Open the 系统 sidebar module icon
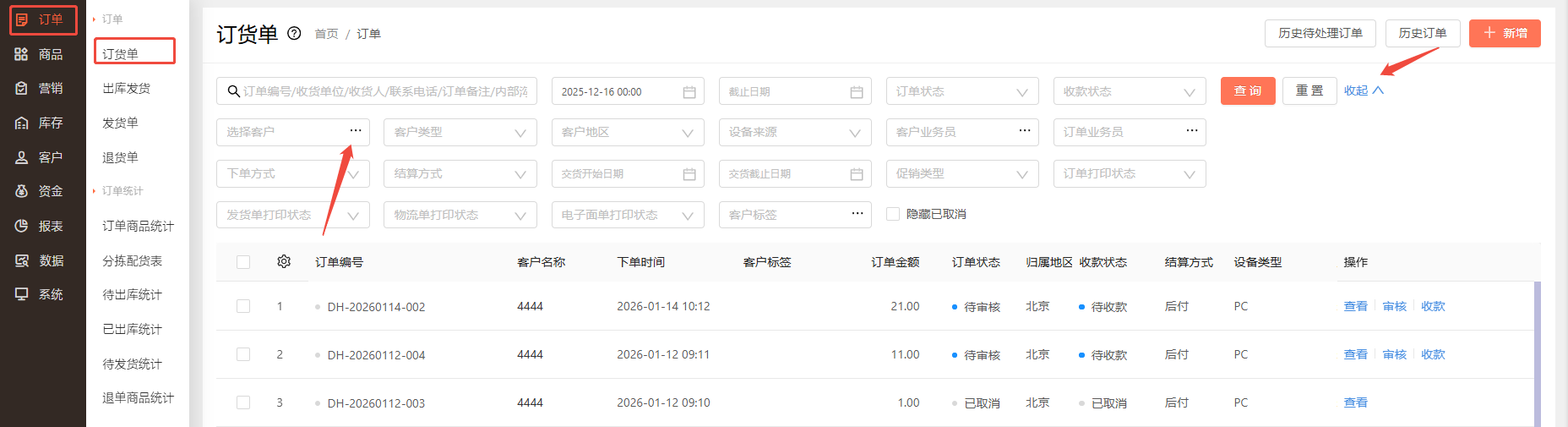This screenshot has height=427, width=1568. [22, 294]
